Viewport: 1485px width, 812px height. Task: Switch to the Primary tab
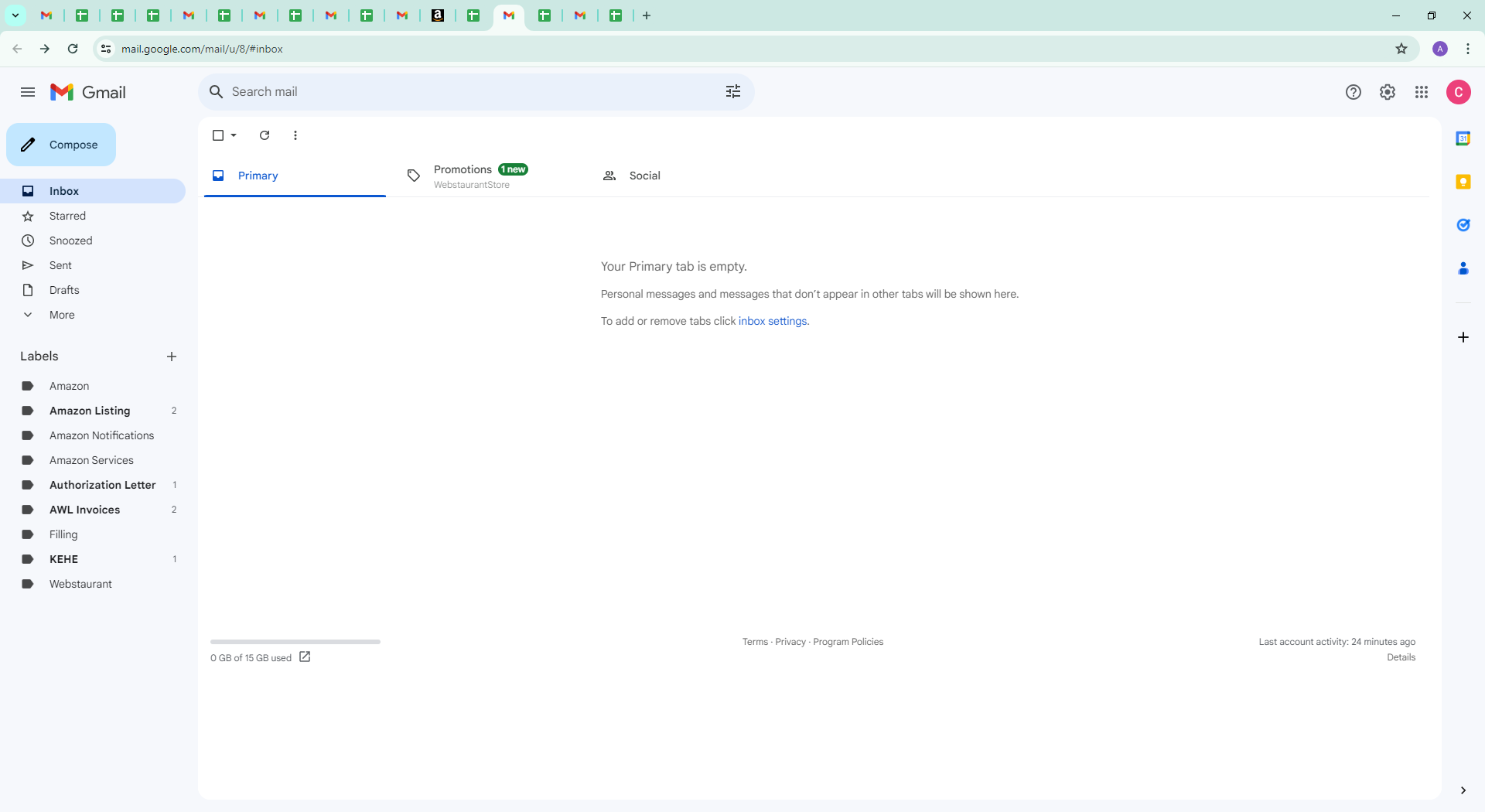click(295, 176)
